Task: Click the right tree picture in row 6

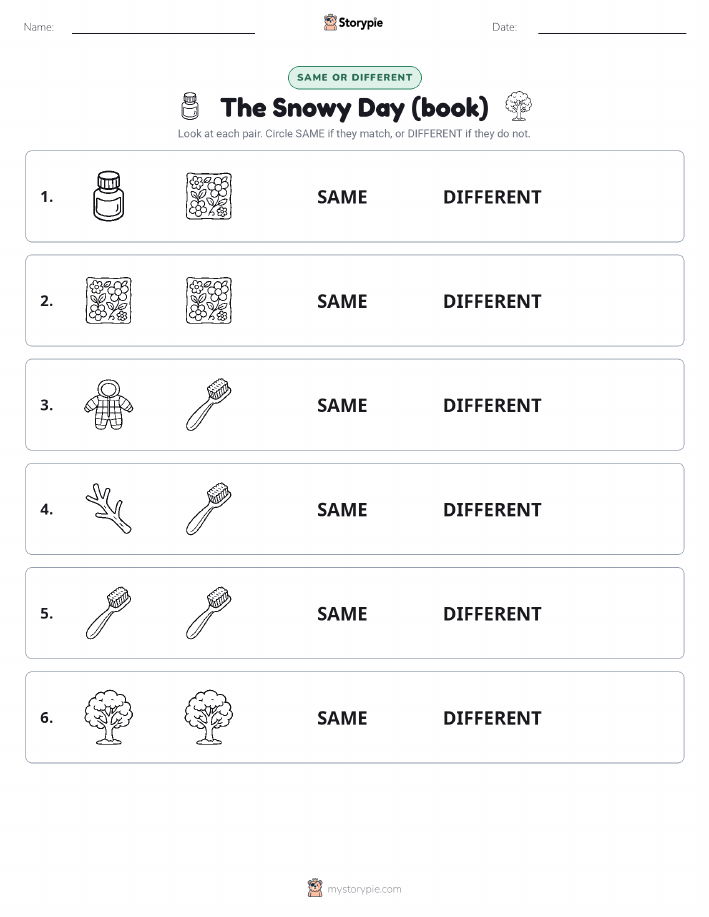Action: click(x=209, y=716)
